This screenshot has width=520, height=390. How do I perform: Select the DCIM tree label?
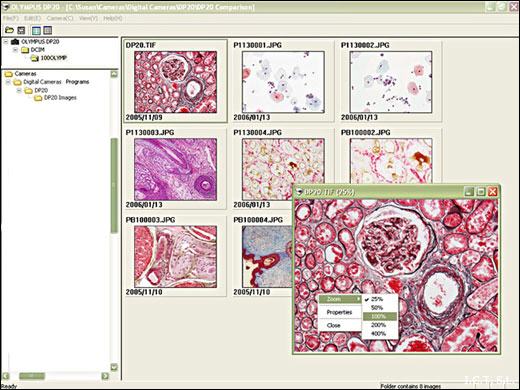(37, 50)
